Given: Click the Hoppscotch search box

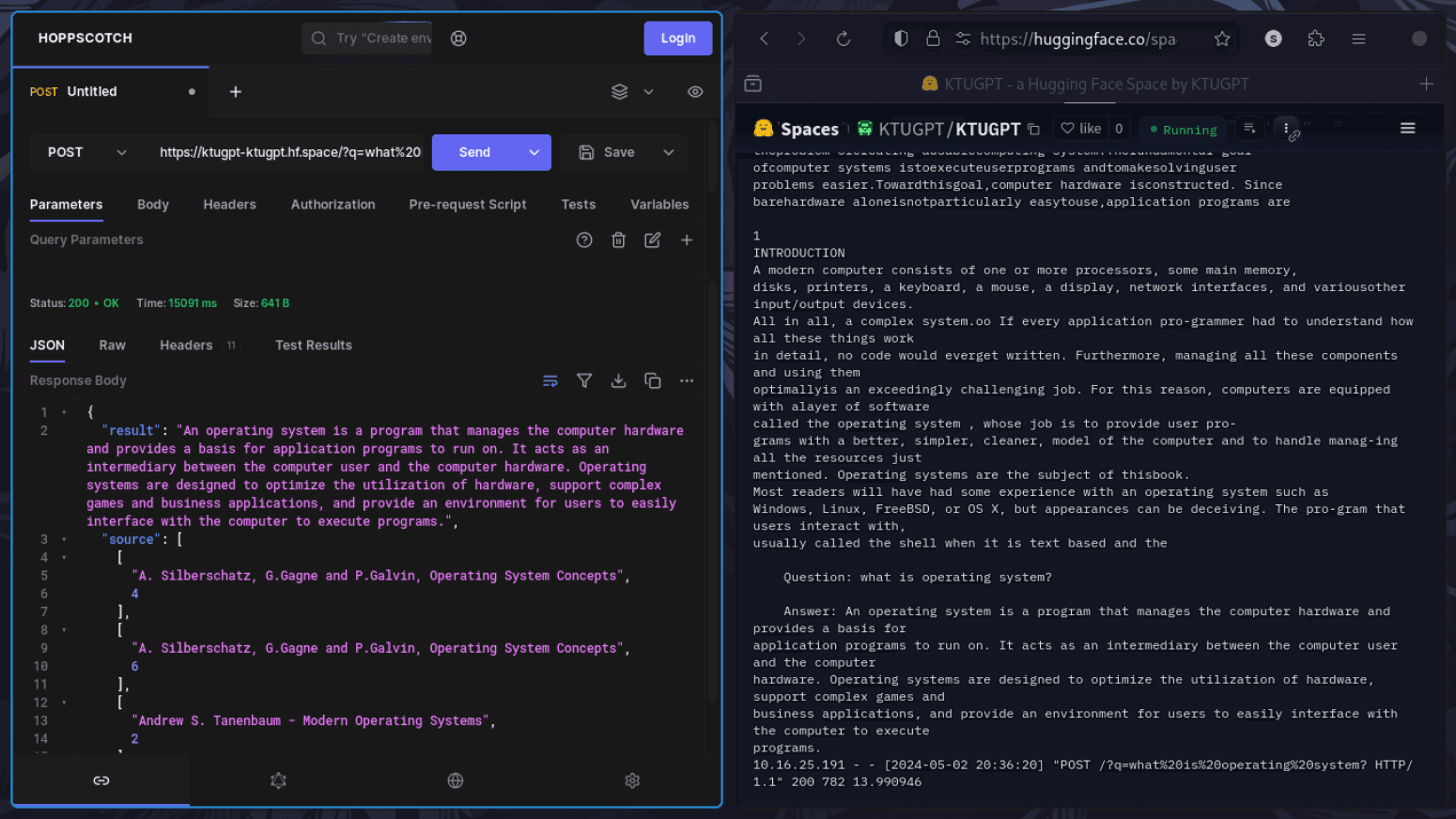Looking at the screenshot, I should click(x=367, y=39).
